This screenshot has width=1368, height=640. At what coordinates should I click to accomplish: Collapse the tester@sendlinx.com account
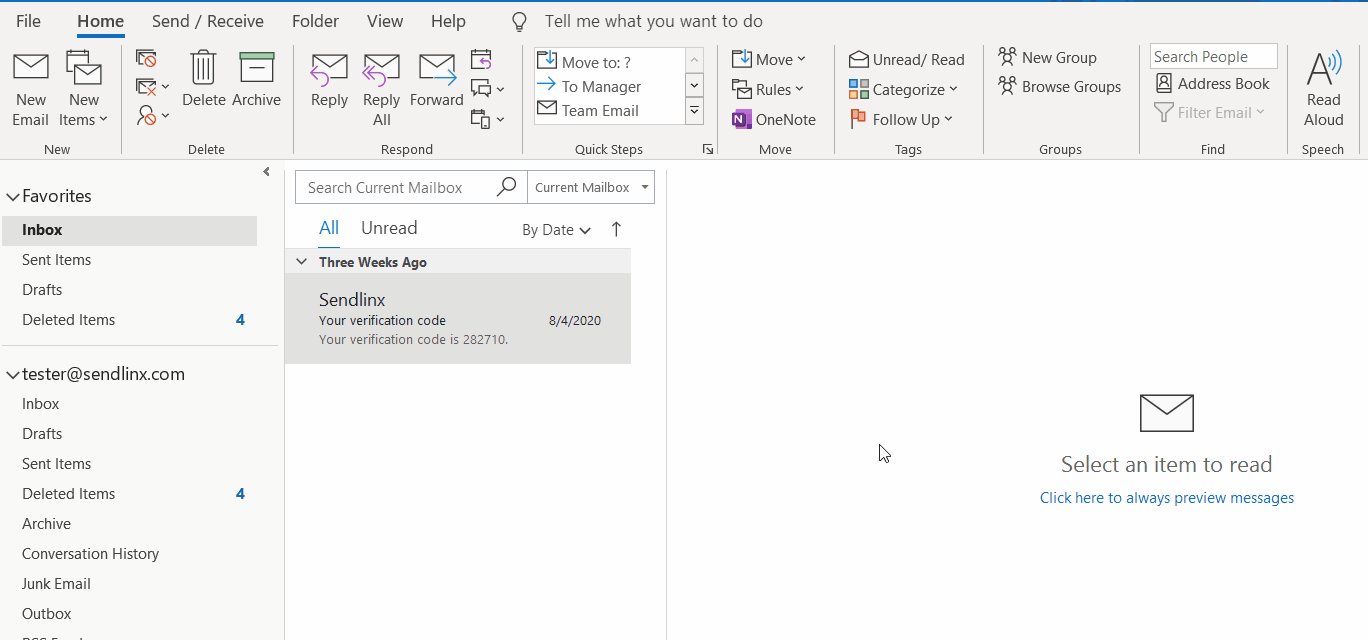point(13,375)
